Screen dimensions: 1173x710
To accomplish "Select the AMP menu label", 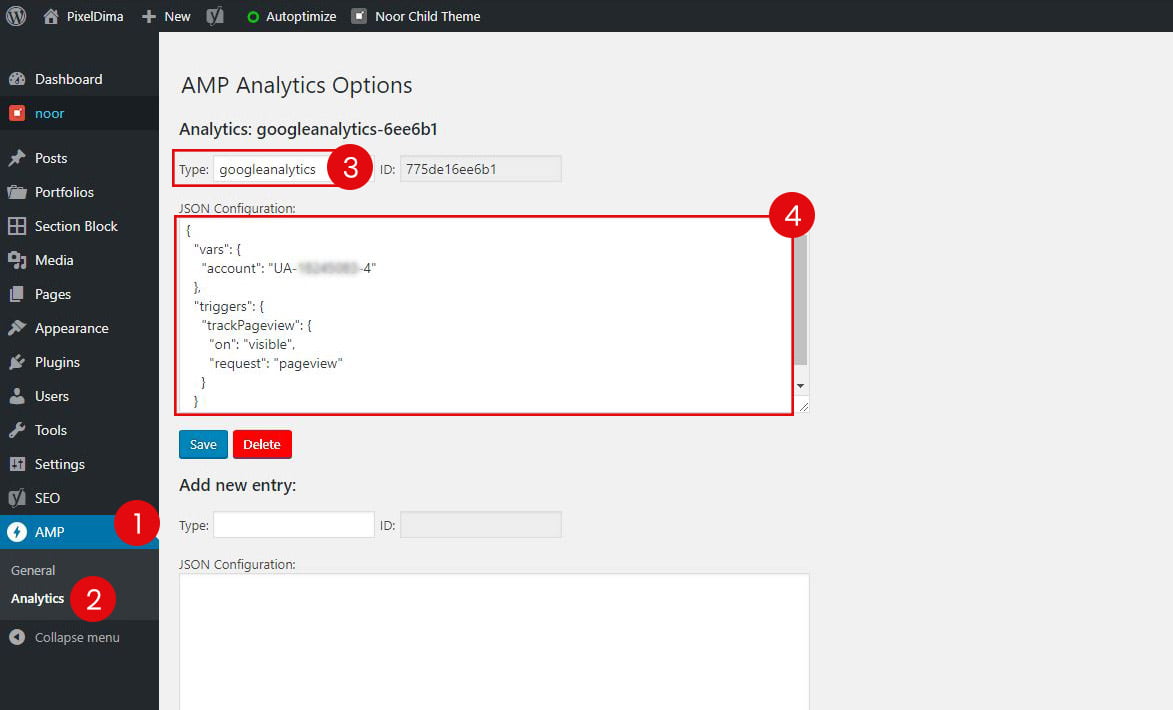I will 49,532.
